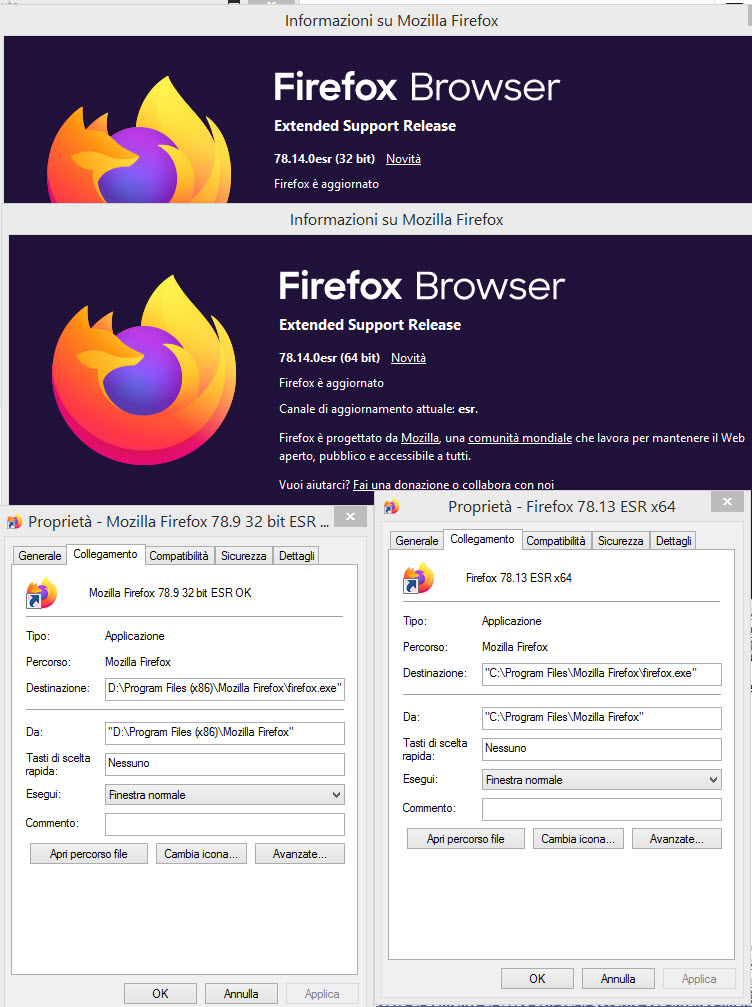Click Apri percorso file in 78.9 32 bit properties
The width and height of the screenshot is (752, 1007).
point(89,854)
